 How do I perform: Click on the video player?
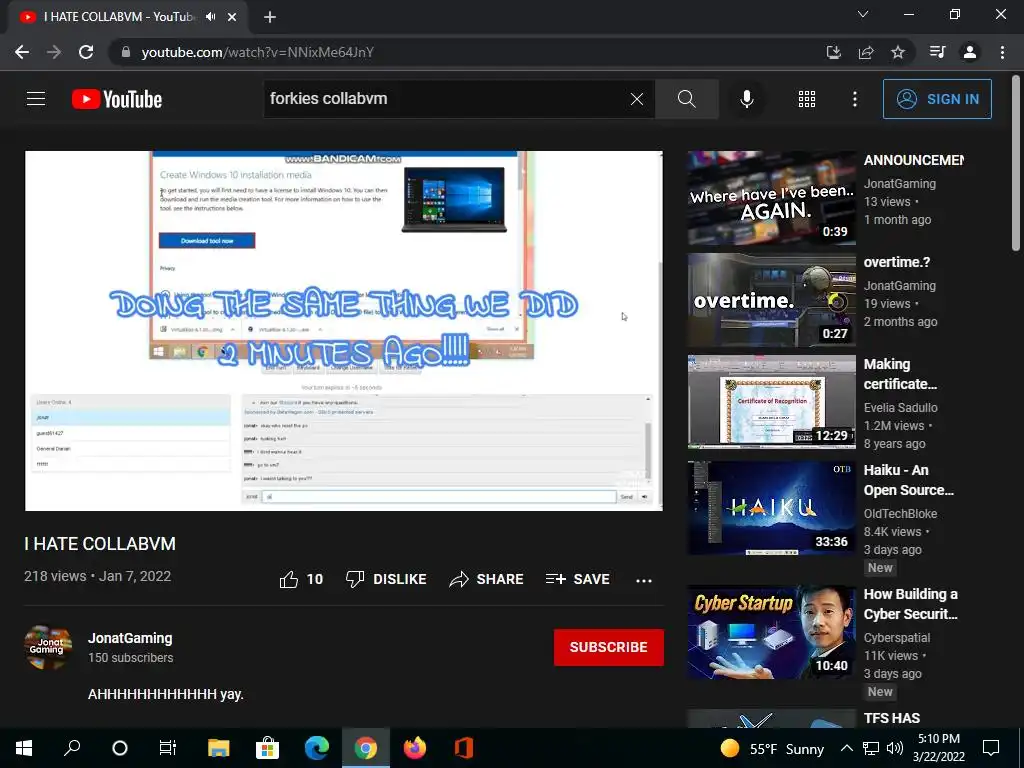point(344,330)
